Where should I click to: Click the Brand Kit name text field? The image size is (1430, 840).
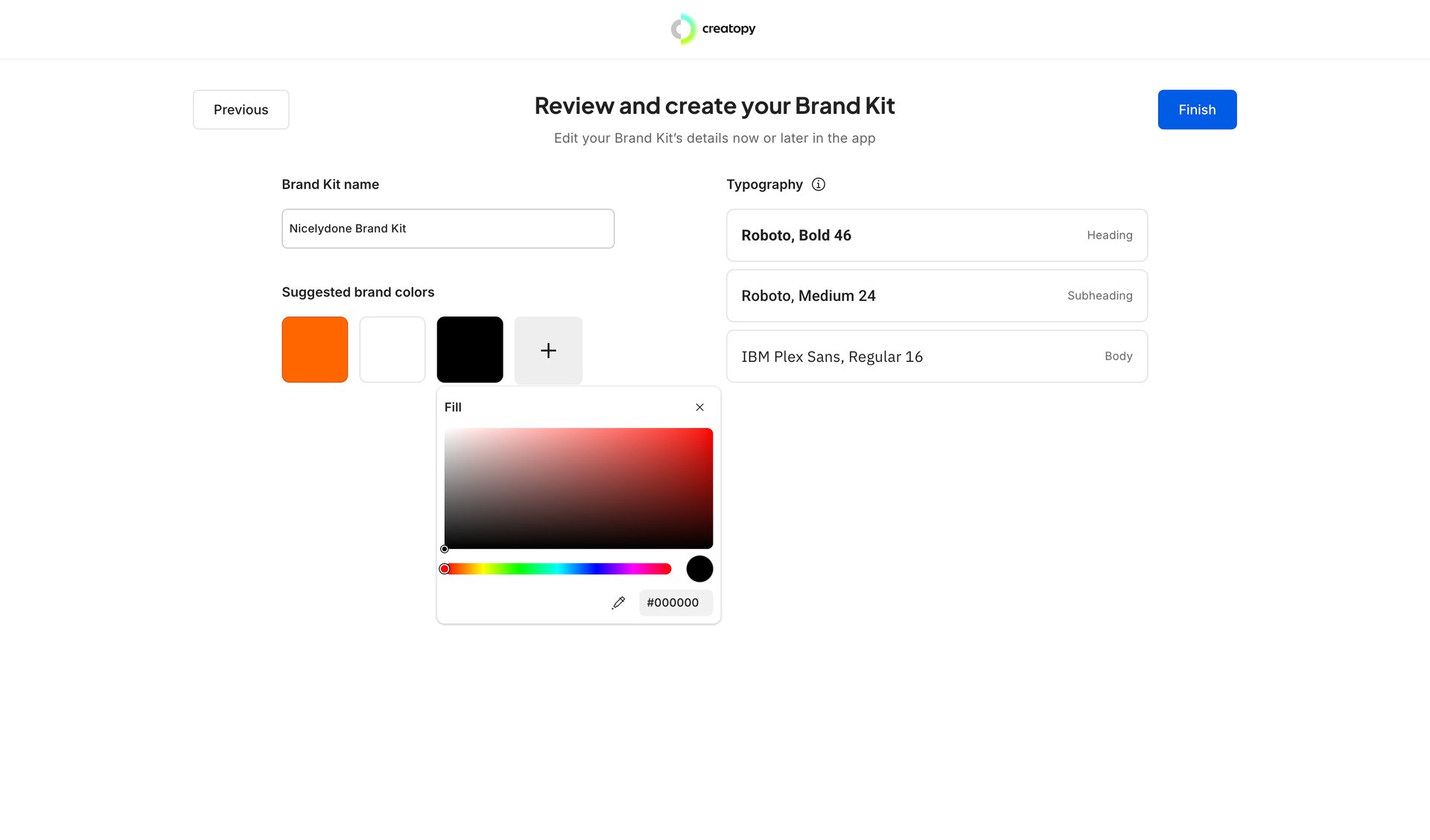click(x=447, y=228)
